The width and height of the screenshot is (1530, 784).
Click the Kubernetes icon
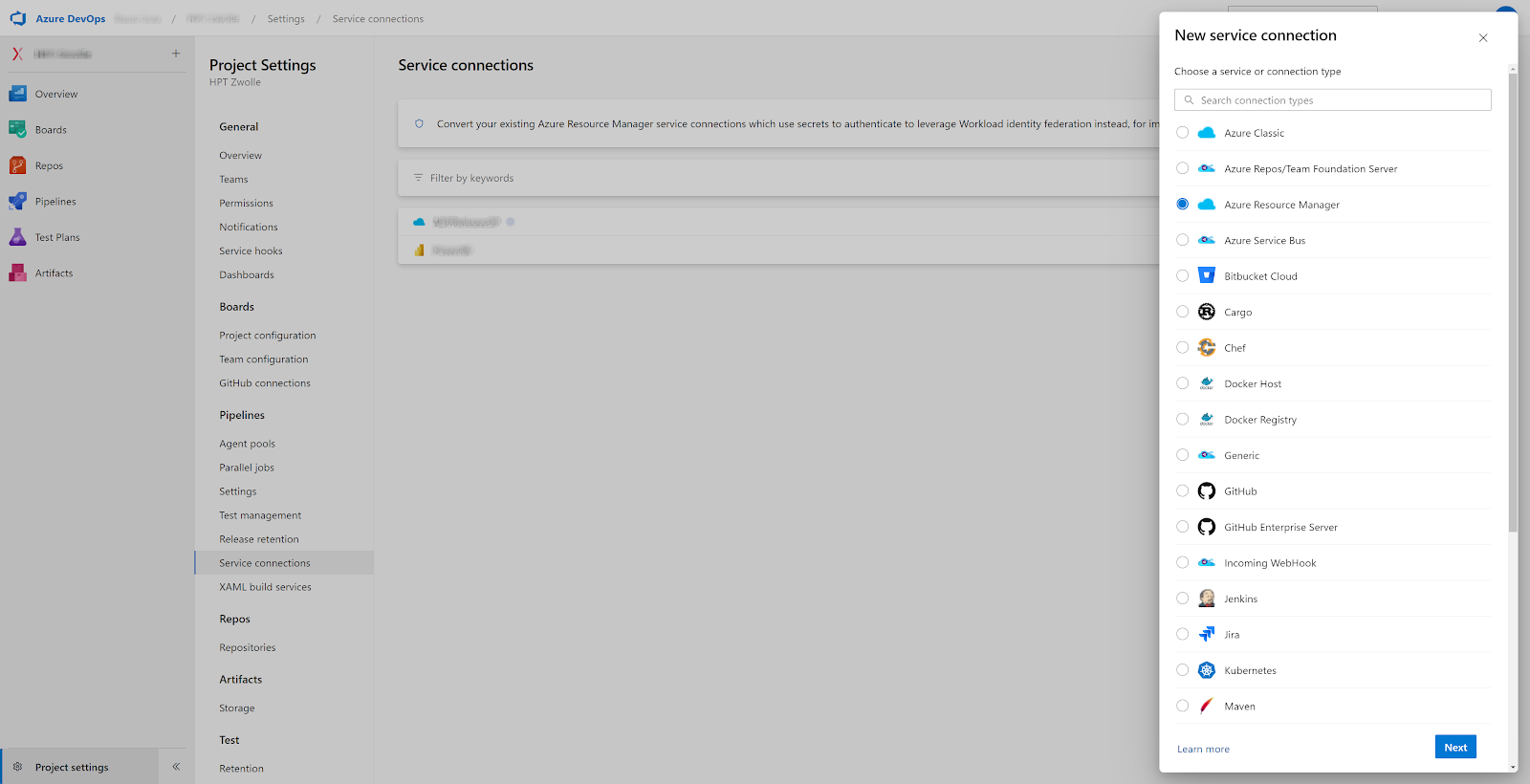(1207, 670)
